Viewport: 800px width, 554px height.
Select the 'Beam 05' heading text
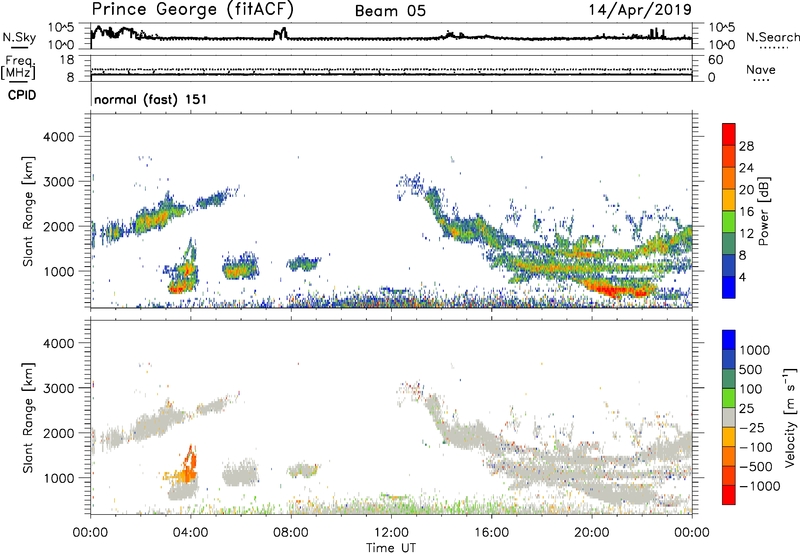click(x=390, y=11)
